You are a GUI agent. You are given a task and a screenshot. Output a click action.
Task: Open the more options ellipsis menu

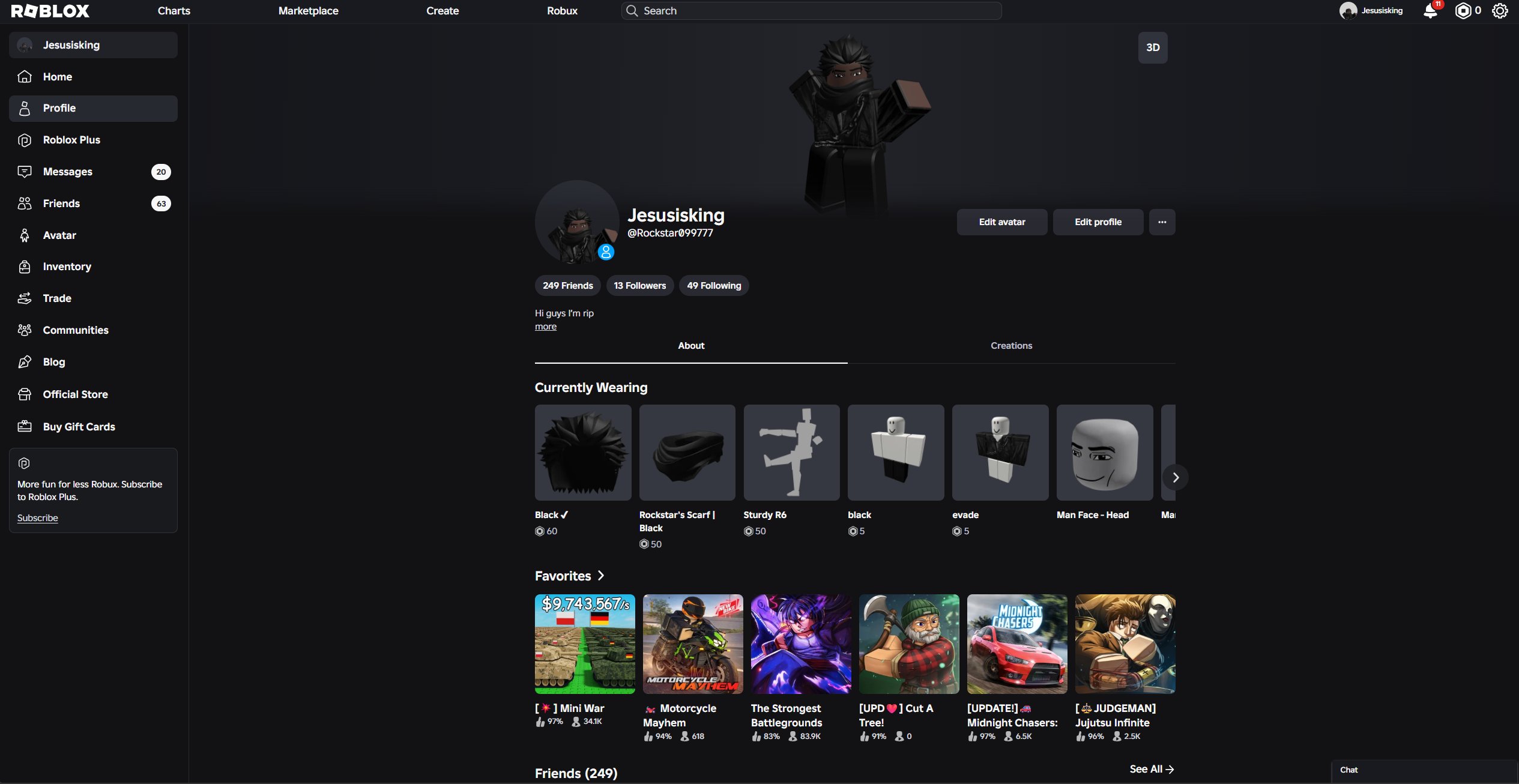click(1162, 222)
